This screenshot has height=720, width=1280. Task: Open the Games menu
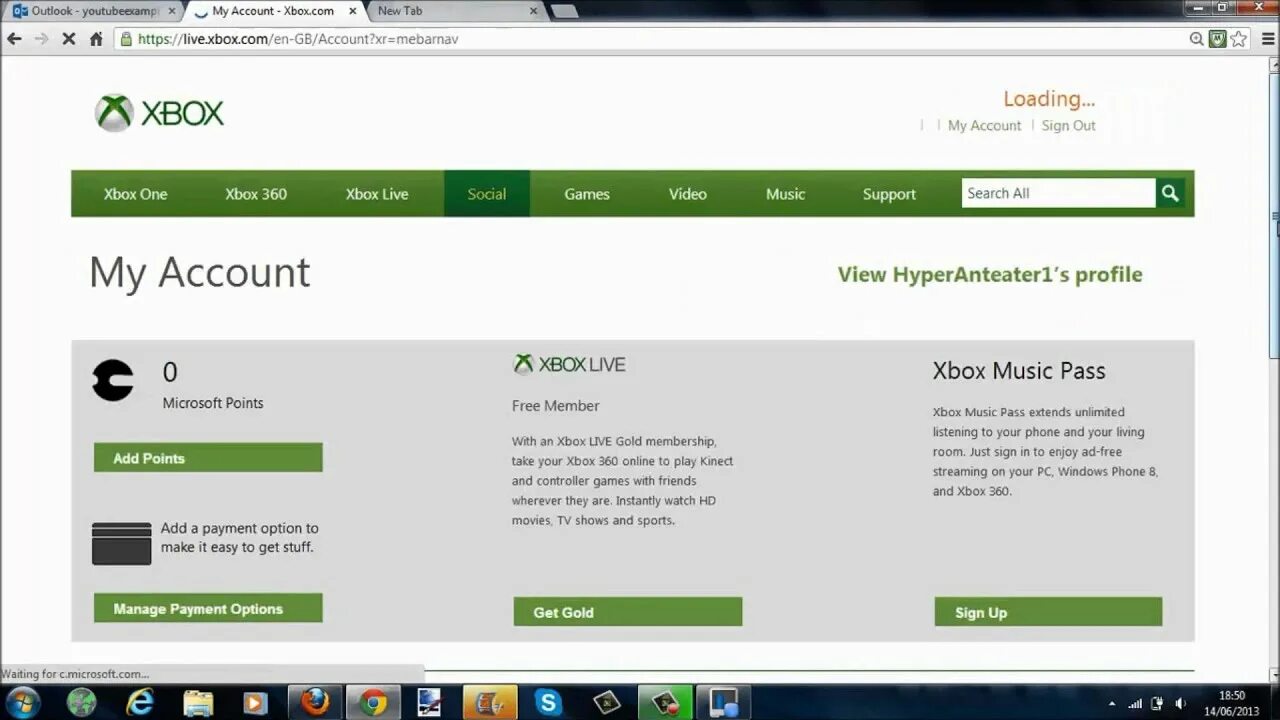coord(587,194)
